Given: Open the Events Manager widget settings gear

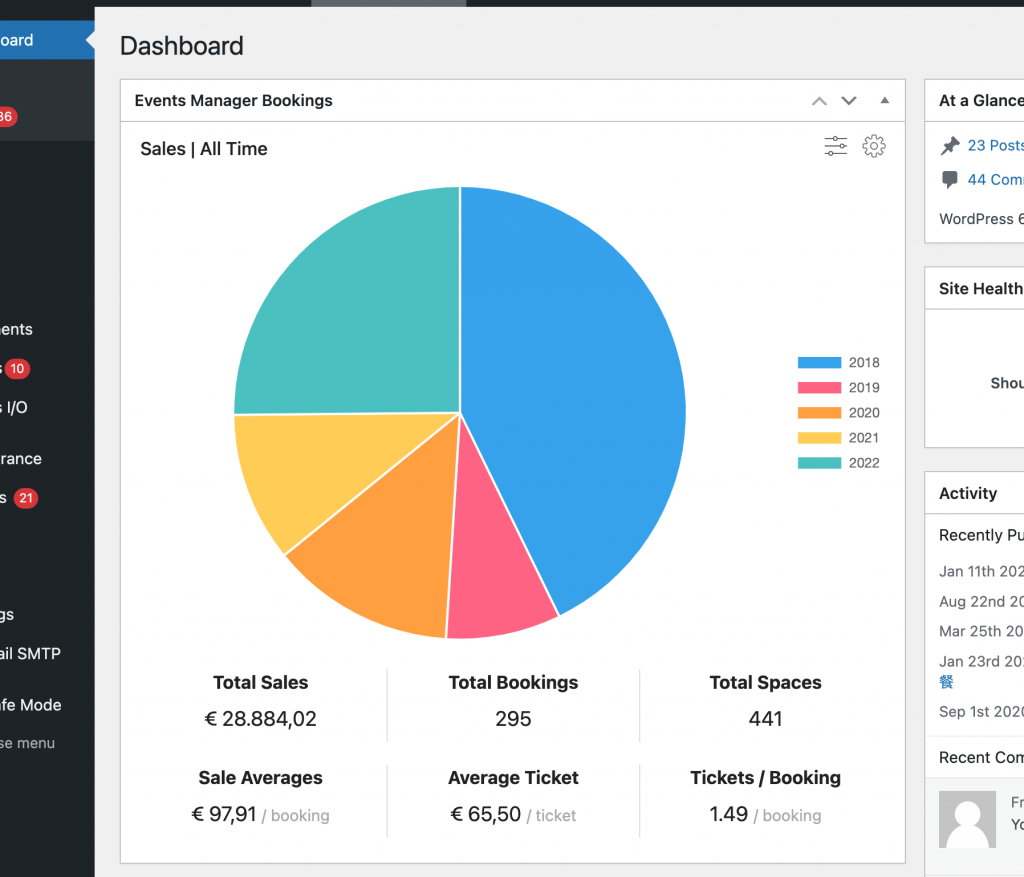Looking at the screenshot, I should click(874, 146).
